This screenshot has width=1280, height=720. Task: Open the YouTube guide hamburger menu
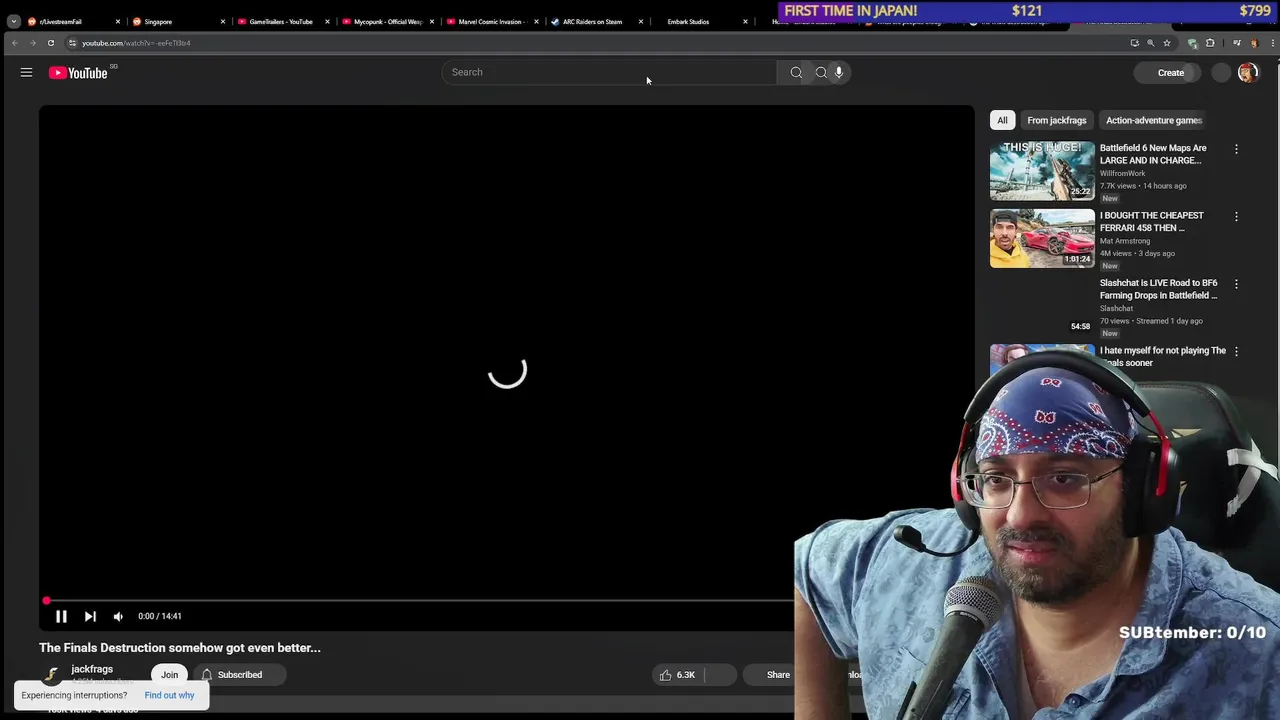[x=26, y=72]
